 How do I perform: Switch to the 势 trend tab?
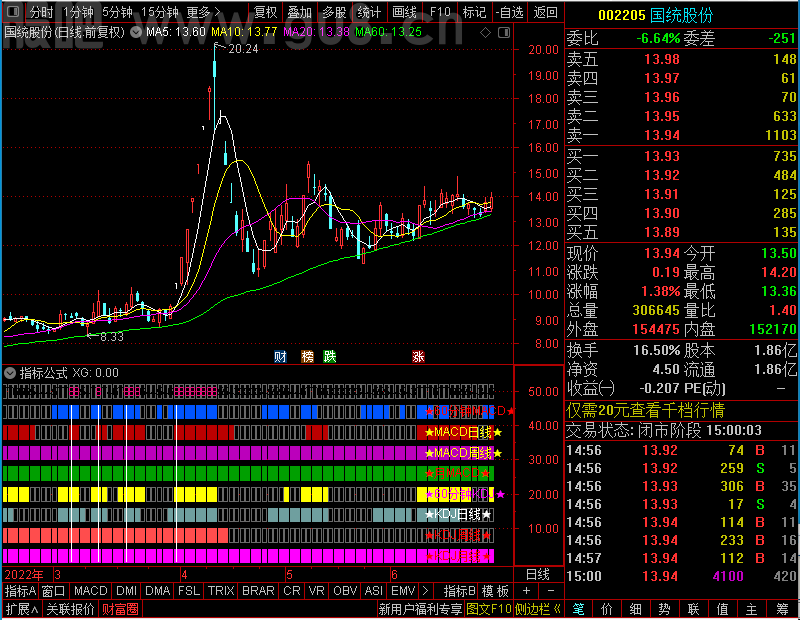pos(664,609)
